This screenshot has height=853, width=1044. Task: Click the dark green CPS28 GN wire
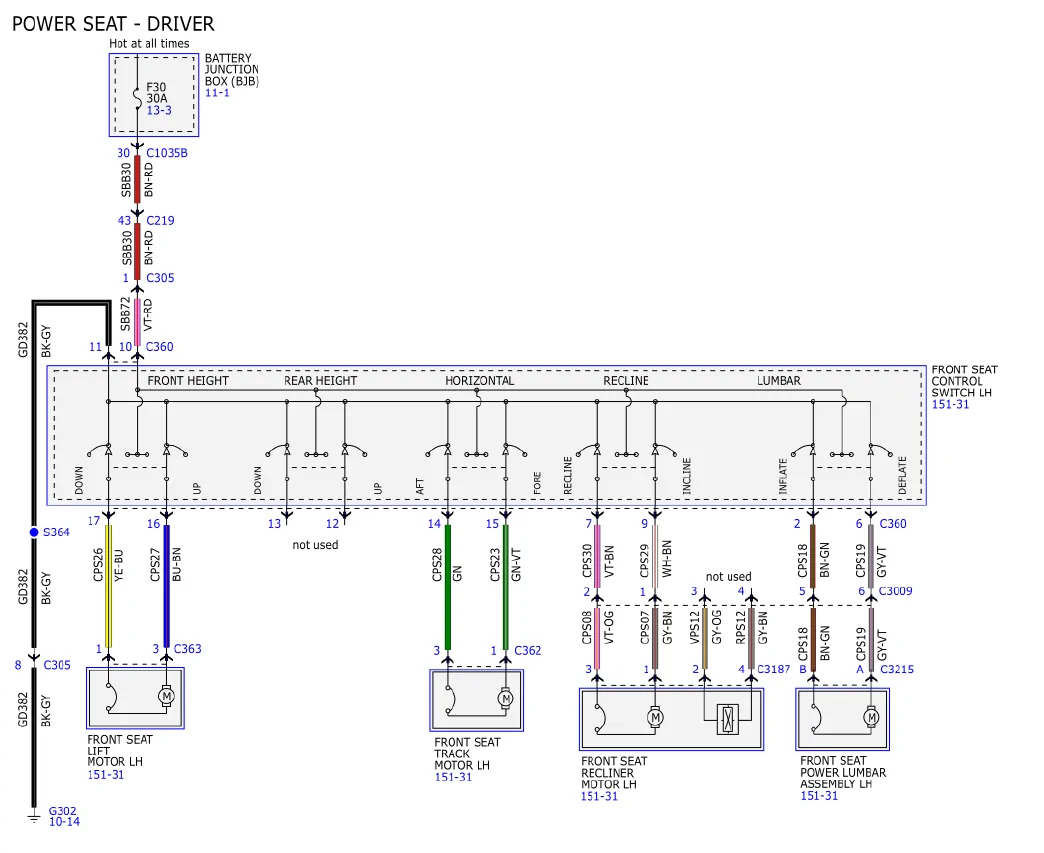447,587
